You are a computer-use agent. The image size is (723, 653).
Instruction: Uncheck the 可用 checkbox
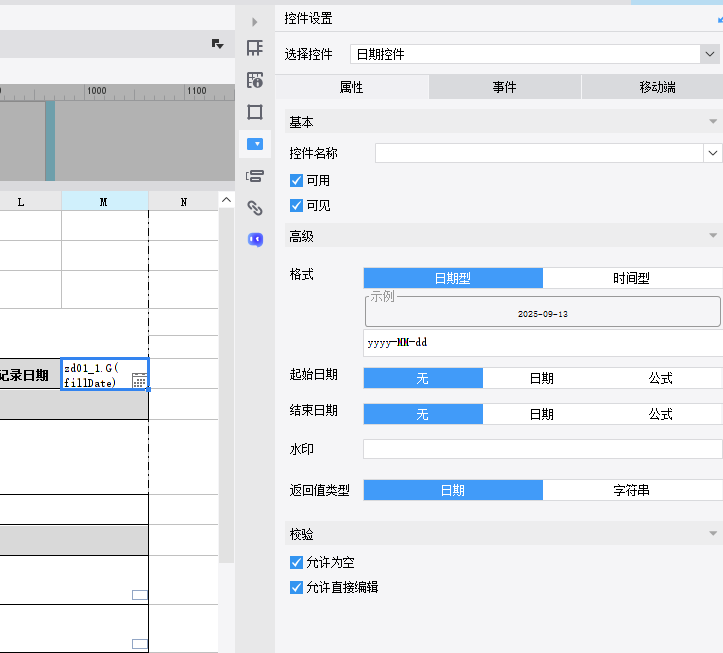tap(296, 181)
